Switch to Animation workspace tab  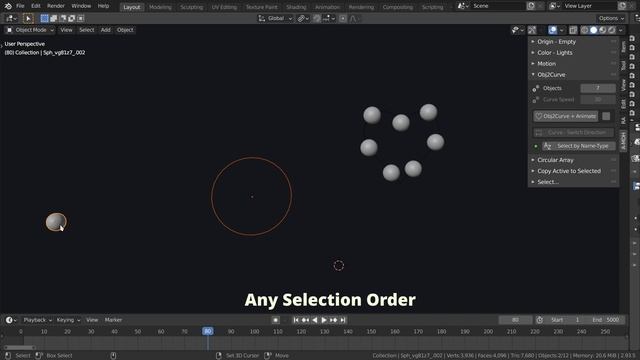pos(327,7)
